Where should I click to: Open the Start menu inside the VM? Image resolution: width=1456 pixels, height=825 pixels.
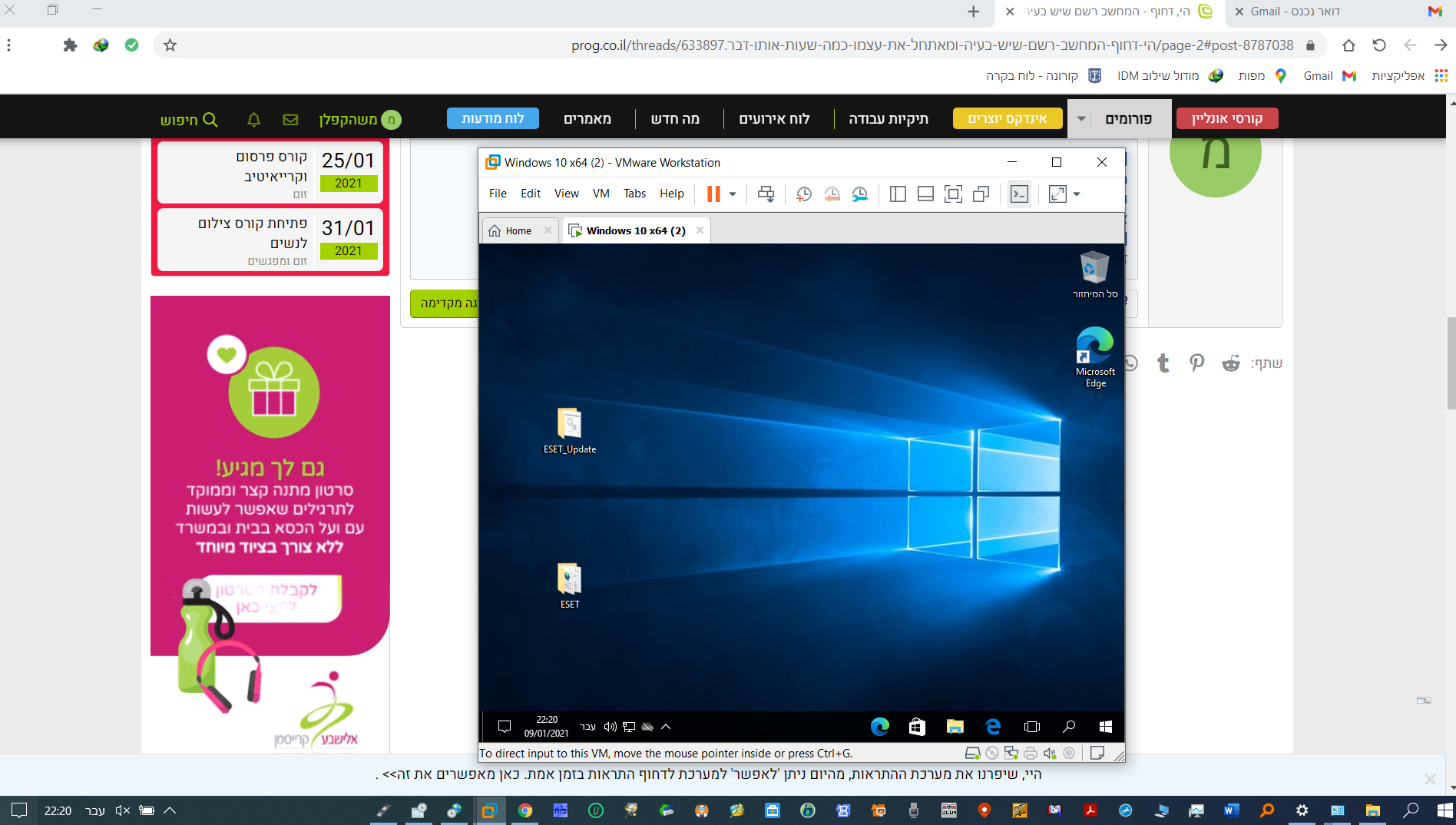[x=1106, y=727]
